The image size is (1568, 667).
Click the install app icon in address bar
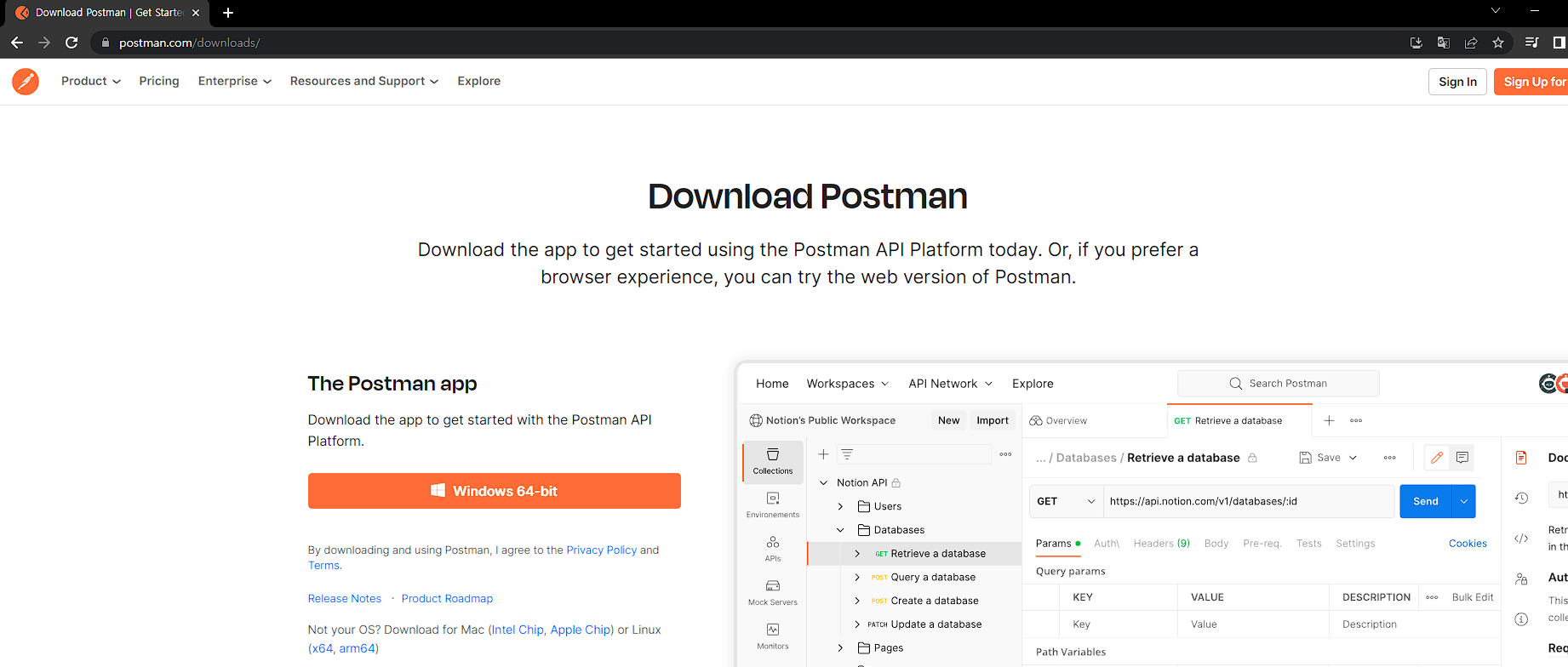(x=1416, y=43)
